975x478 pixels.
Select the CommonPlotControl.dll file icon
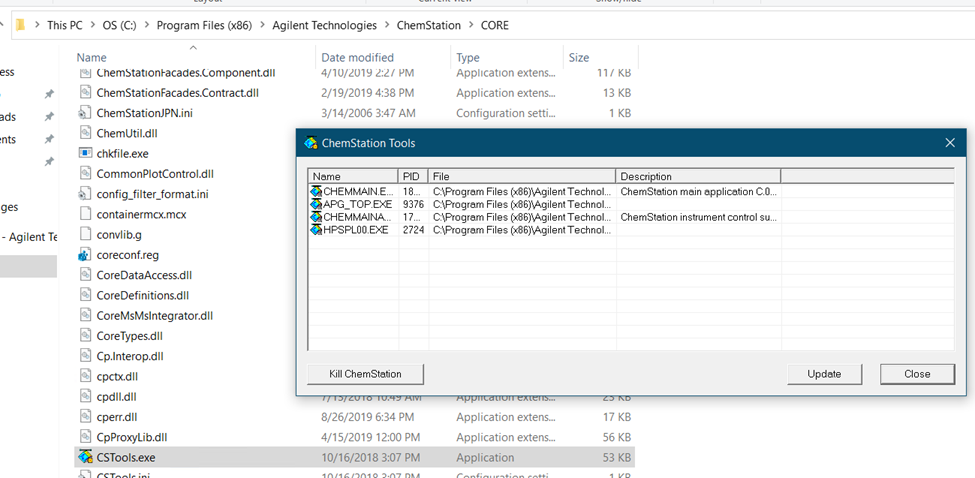(x=85, y=174)
